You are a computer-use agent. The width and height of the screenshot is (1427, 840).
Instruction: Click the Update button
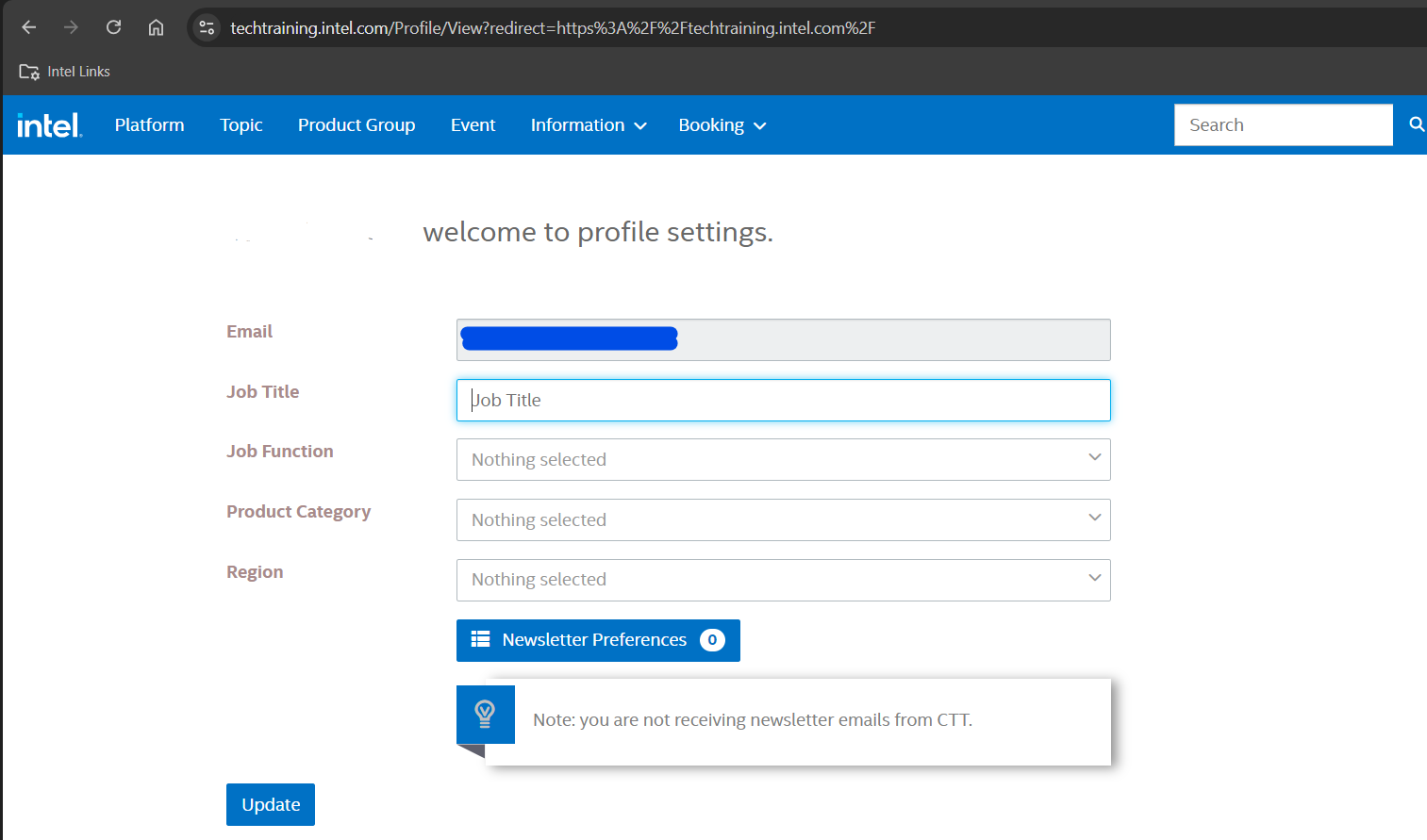tap(271, 804)
